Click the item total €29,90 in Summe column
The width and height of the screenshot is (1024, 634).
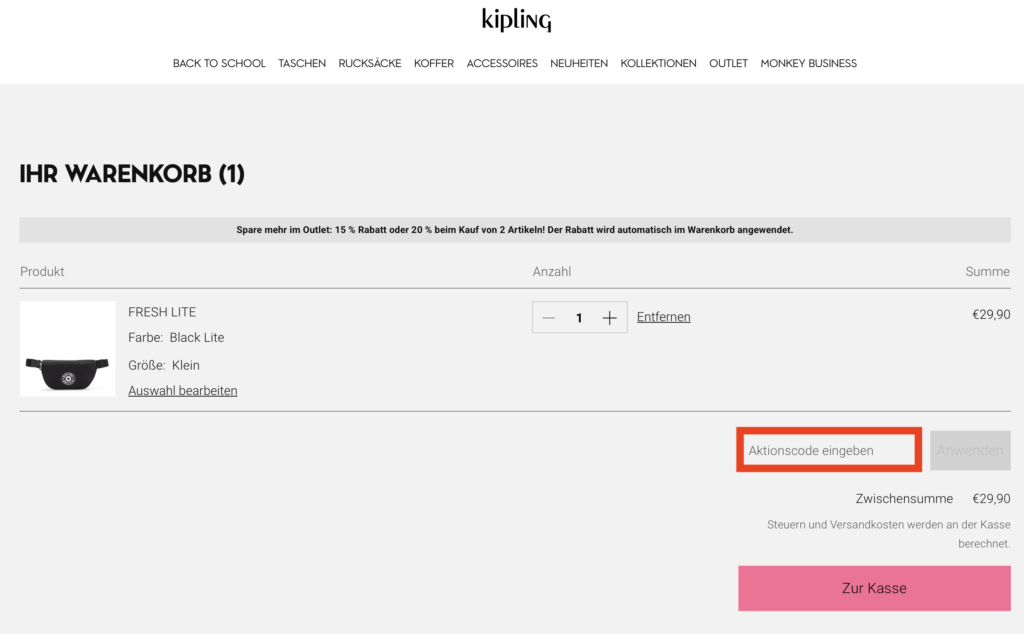(x=991, y=315)
